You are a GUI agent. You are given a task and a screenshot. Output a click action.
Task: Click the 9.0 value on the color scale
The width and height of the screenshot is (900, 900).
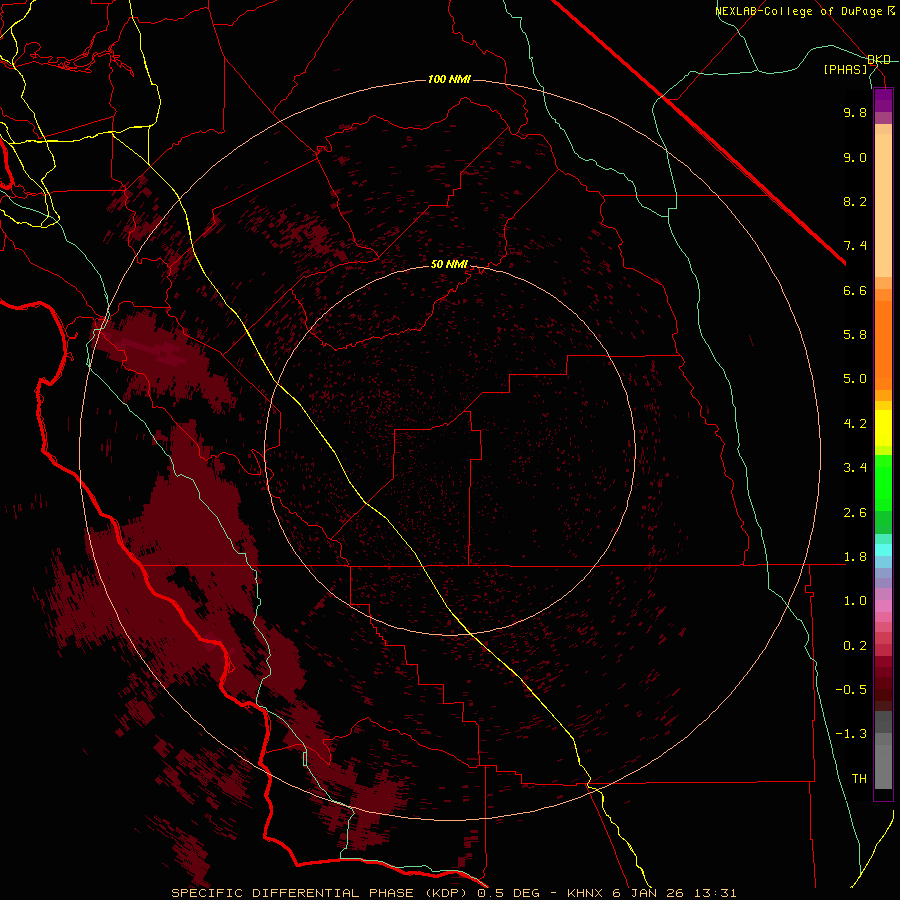coord(855,157)
